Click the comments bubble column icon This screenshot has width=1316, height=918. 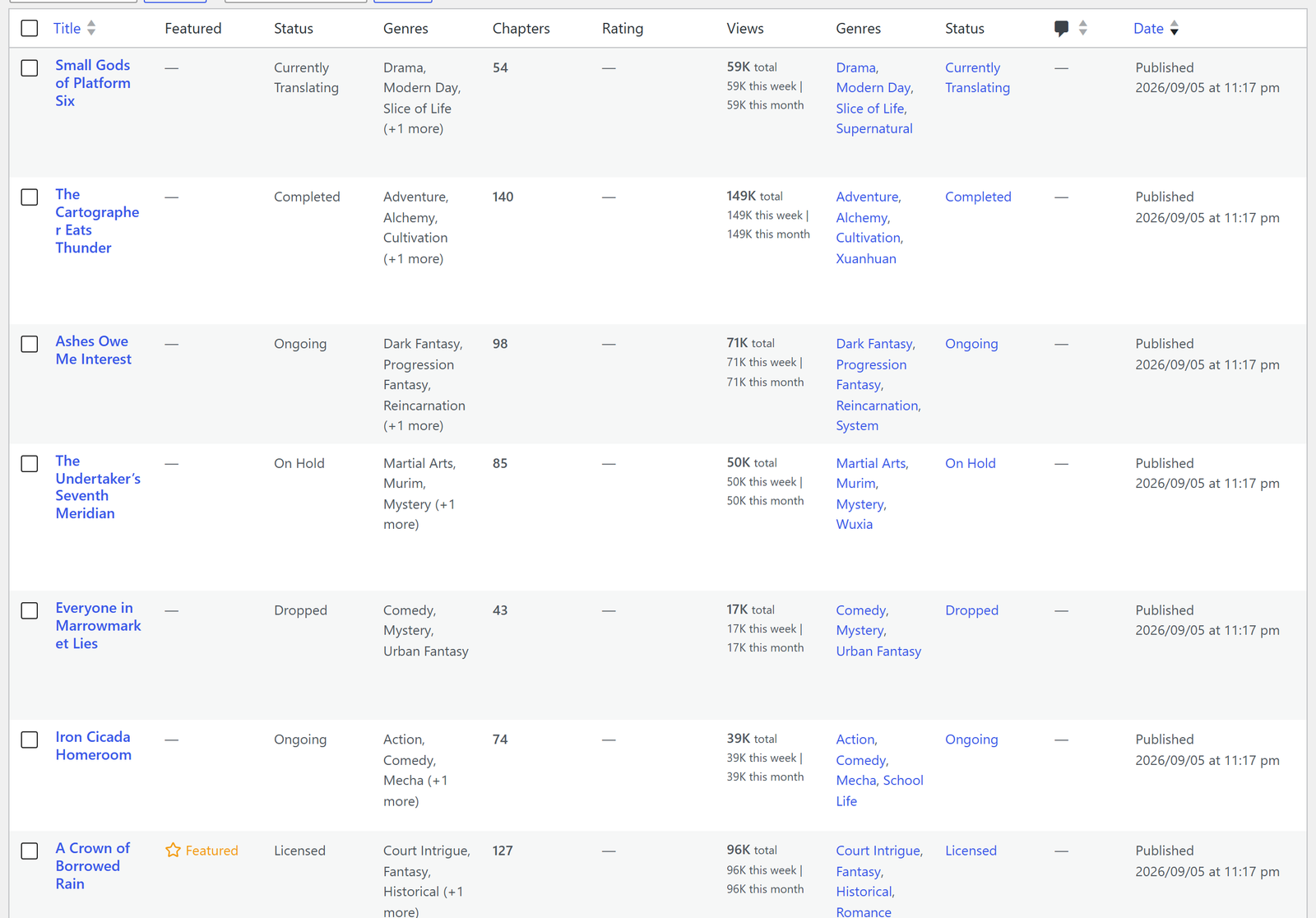coord(1061,29)
